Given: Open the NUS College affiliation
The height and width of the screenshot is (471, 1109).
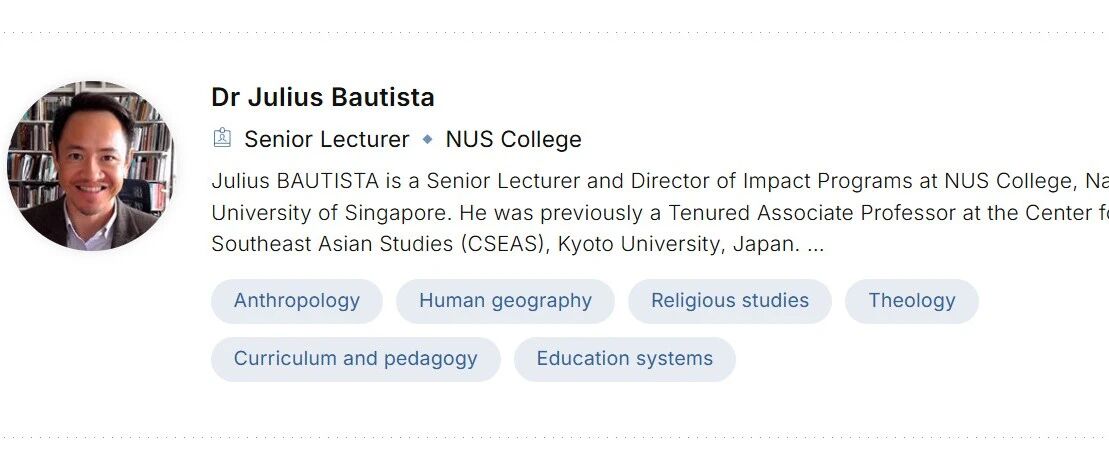Looking at the screenshot, I should (513, 139).
